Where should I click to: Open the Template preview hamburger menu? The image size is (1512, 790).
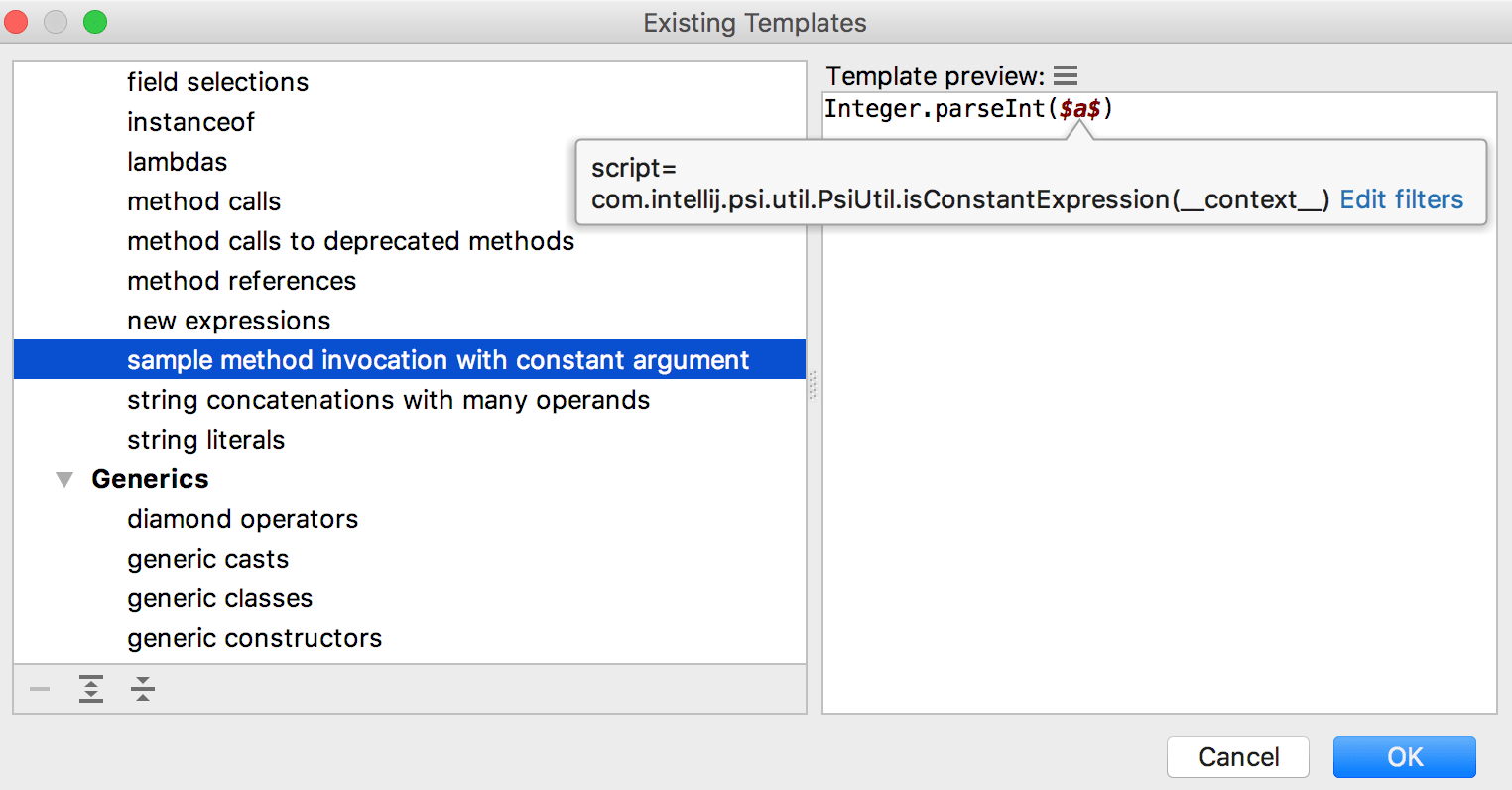tap(1066, 74)
